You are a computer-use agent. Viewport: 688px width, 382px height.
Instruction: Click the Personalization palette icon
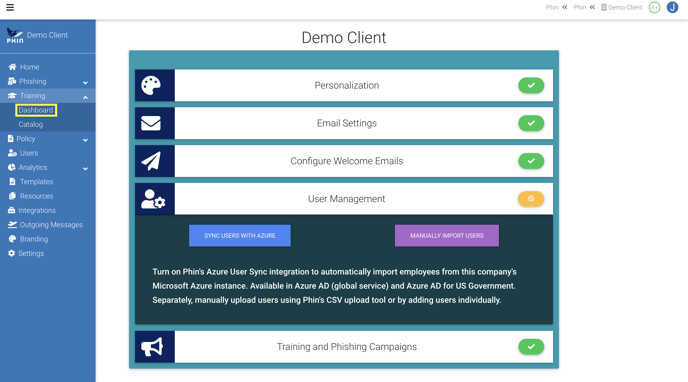coord(151,86)
